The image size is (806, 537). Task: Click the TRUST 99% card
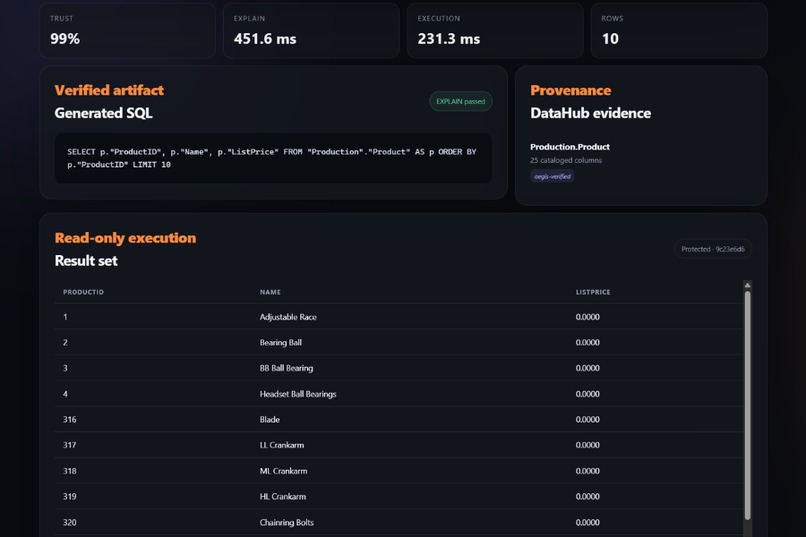click(x=127, y=31)
